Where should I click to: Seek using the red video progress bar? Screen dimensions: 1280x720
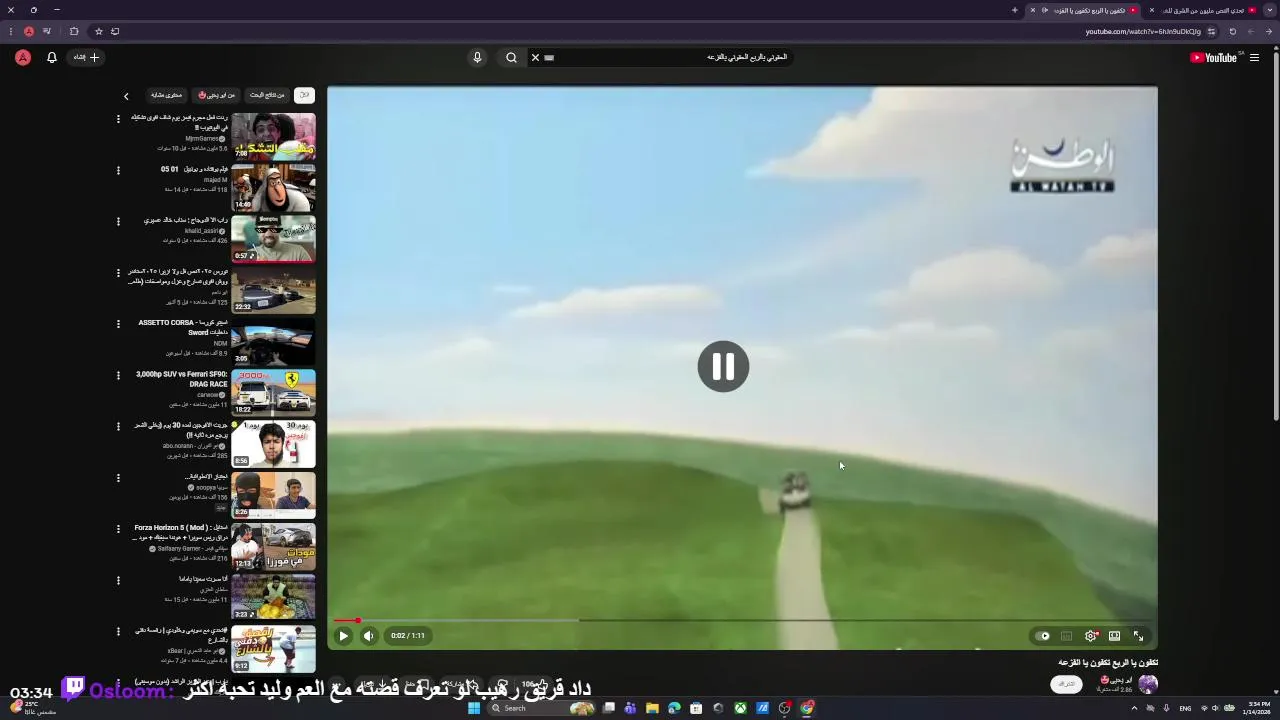click(x=742, y=620)
